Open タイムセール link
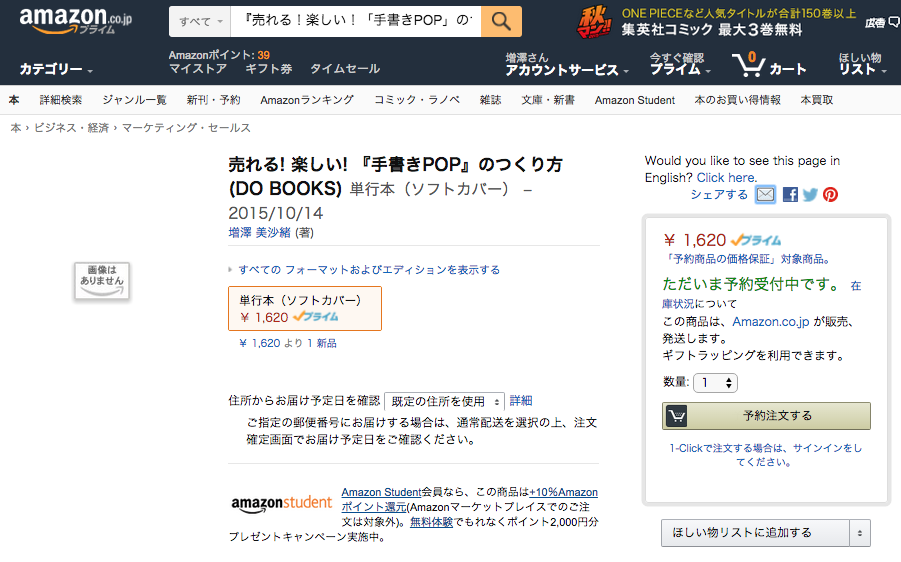This screenshot has height=562, width=901. coord(345,69)
